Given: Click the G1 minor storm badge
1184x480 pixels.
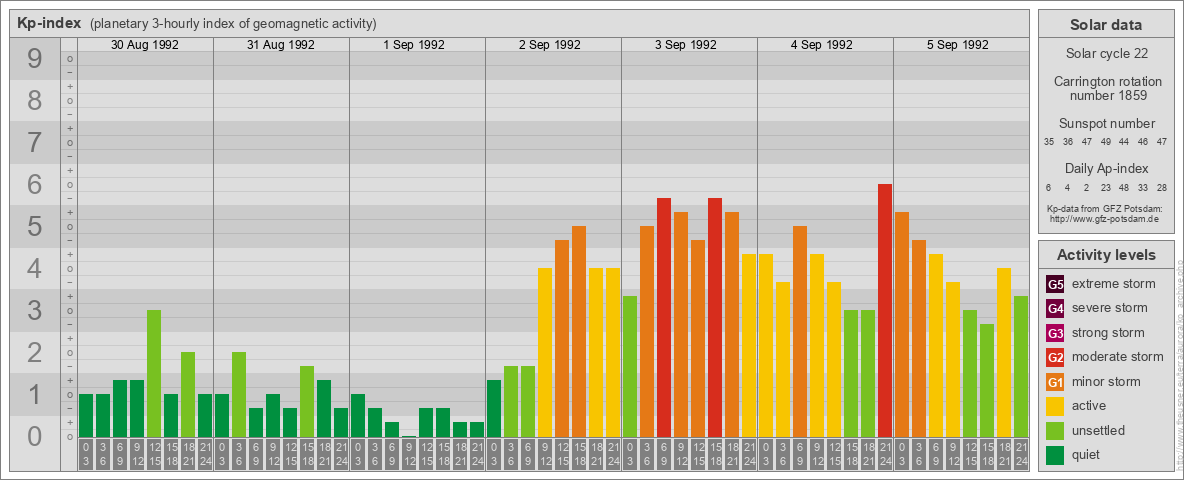Looking at the screenshot, I should point(1055,382).
